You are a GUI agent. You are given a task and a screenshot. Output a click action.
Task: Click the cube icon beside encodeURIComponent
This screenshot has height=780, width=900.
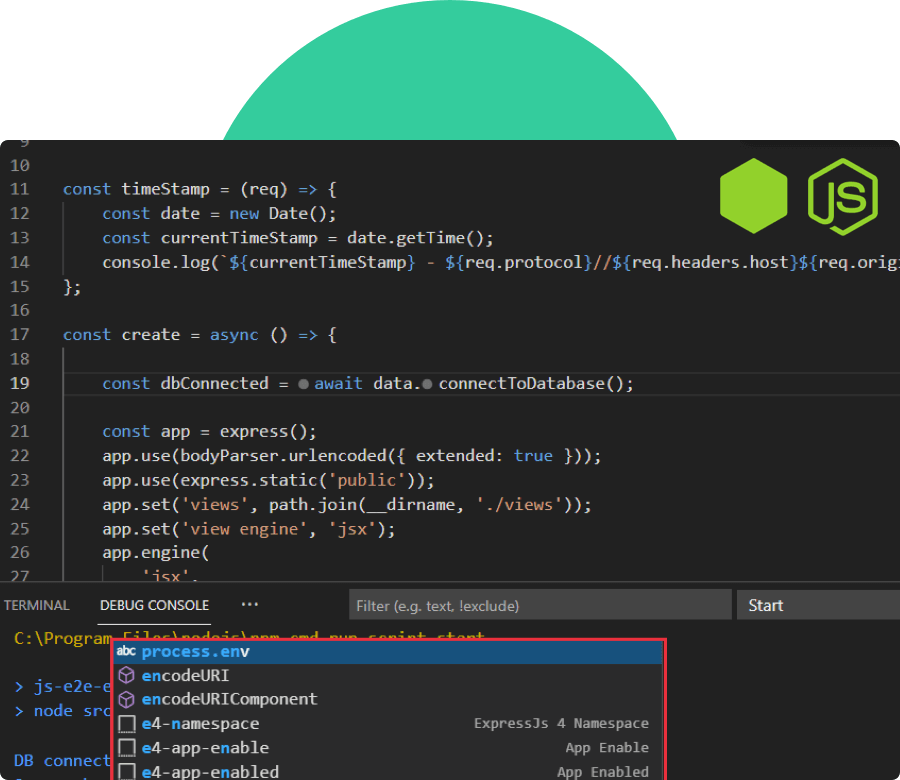126,700
